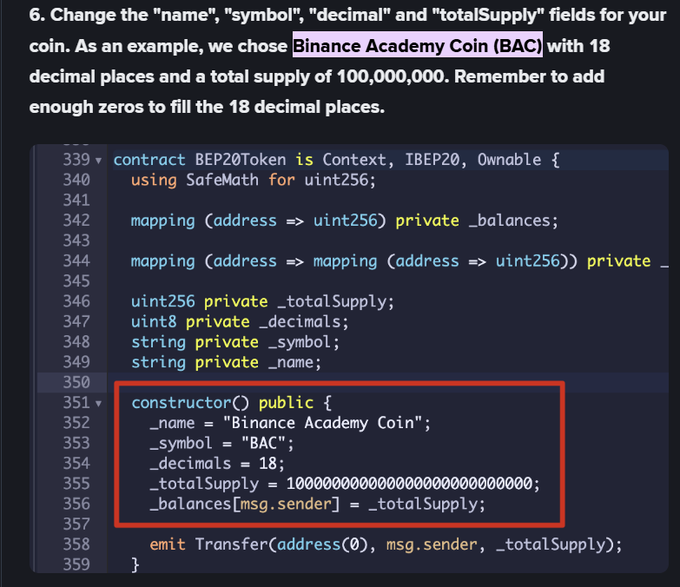Screen dimensions: 680x587
Task: Click the "Binance Academy Coin" string value
Action: (322, 423)
